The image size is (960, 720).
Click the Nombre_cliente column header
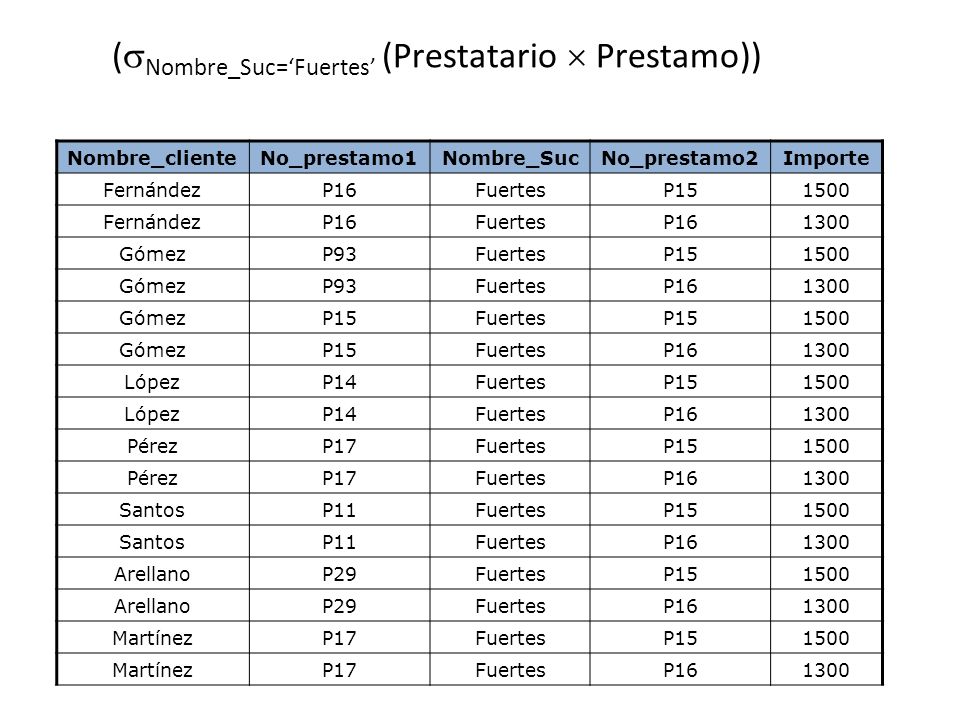click(x=152, y=158)
